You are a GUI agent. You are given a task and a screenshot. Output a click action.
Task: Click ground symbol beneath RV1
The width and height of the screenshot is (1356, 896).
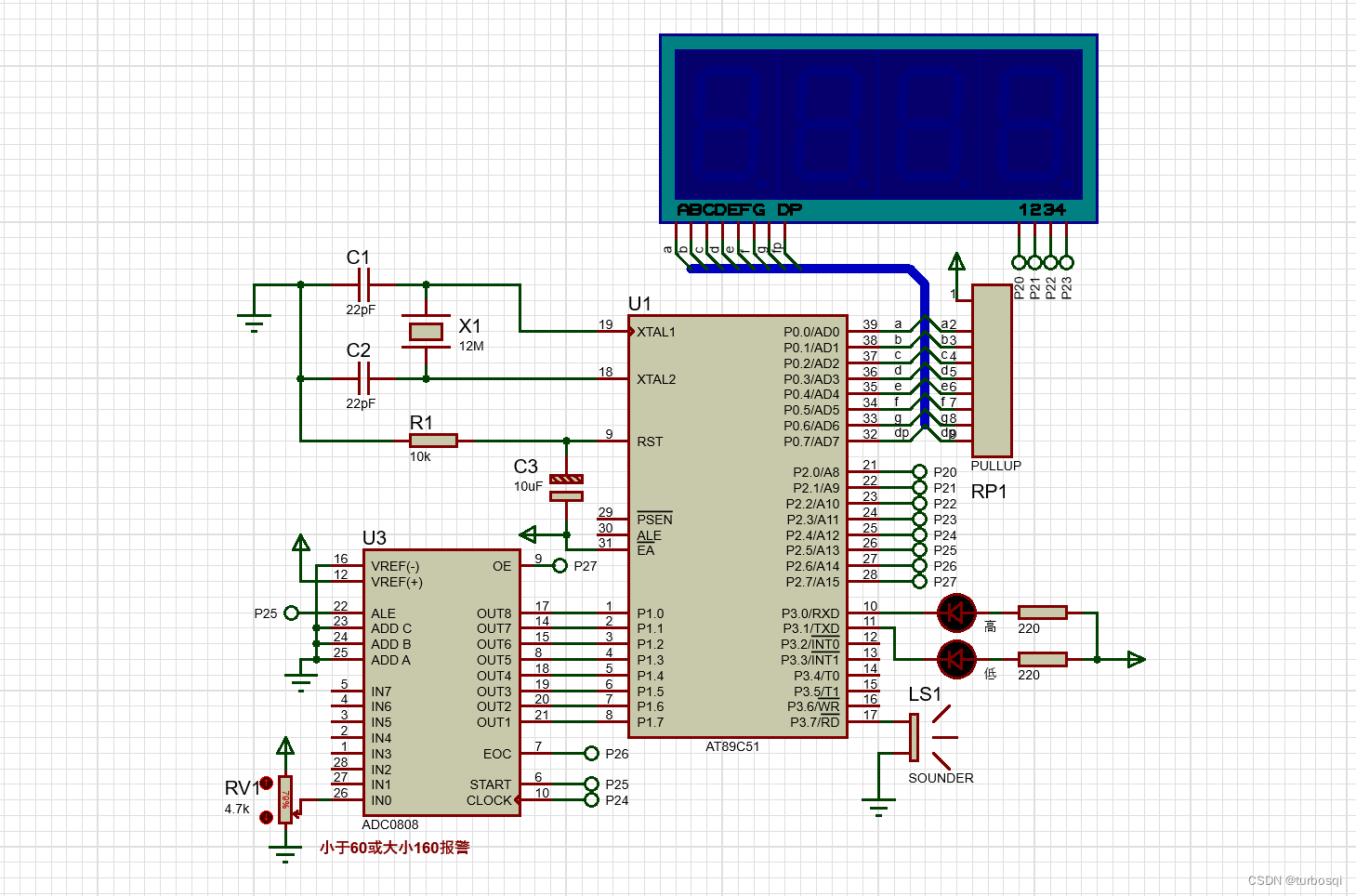[x=285, y=854]
